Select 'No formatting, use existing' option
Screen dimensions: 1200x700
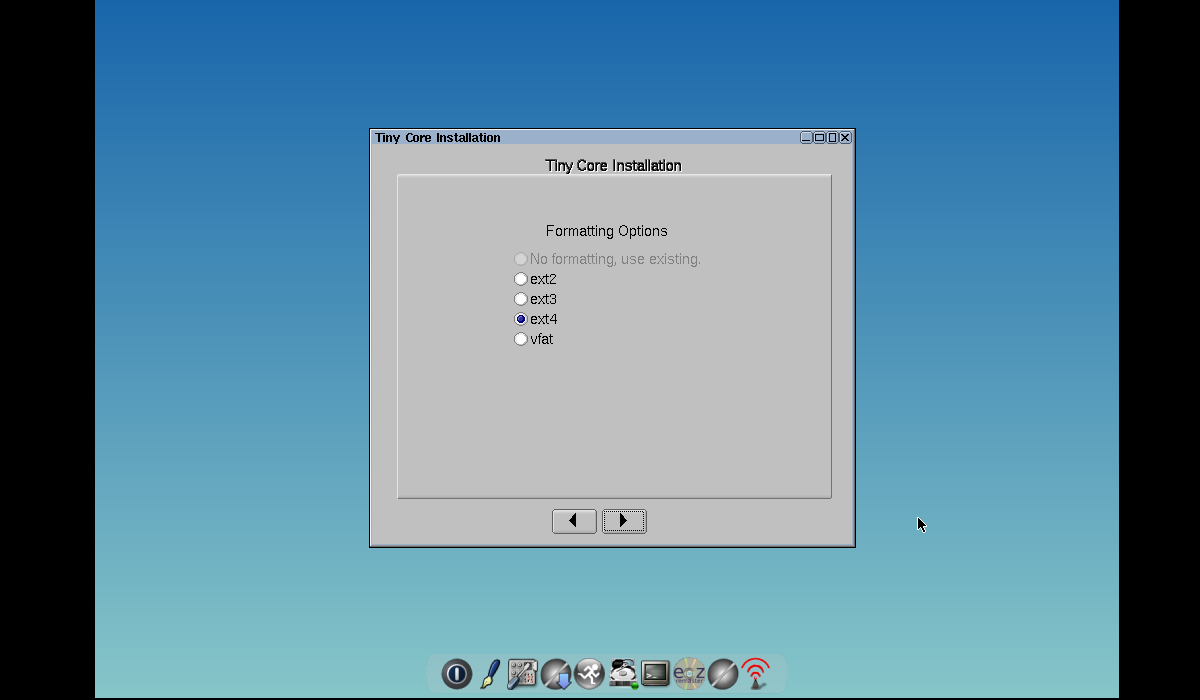click(x=521, y=259)
